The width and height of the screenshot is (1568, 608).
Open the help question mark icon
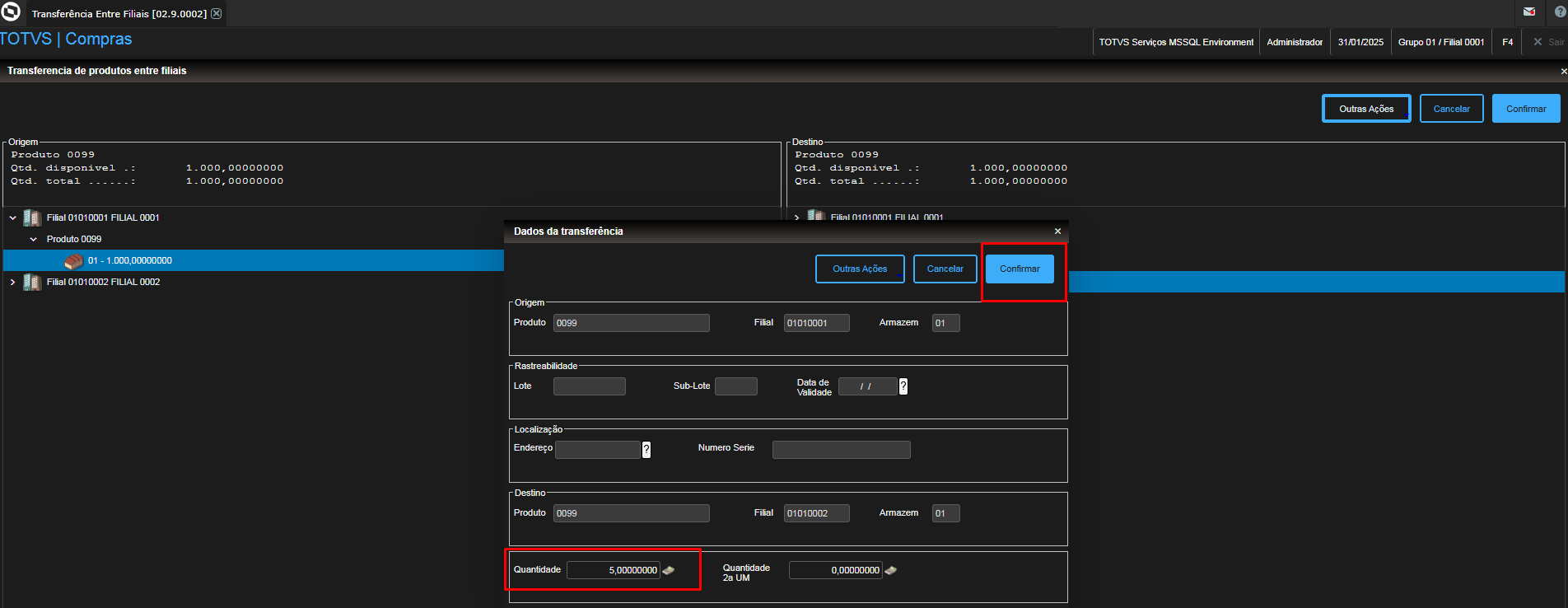point(1560,12)
